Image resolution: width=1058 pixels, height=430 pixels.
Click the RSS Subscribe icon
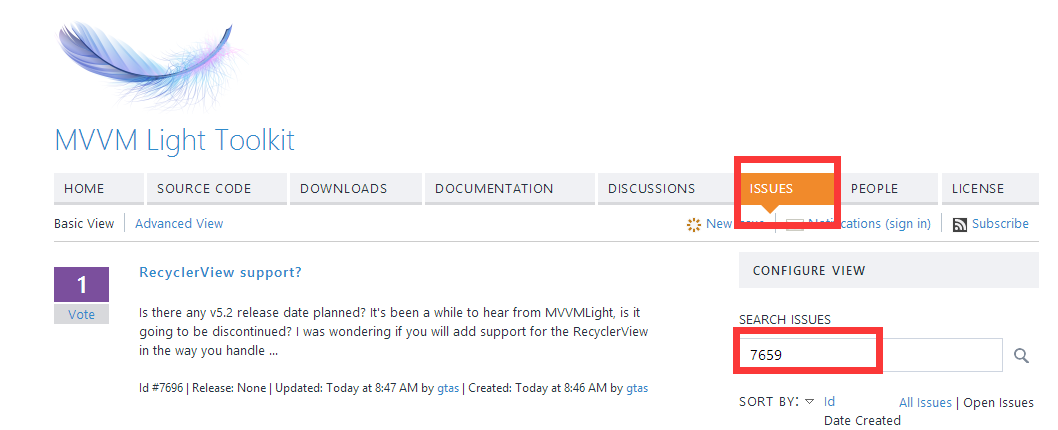click(x=959, y=225)
